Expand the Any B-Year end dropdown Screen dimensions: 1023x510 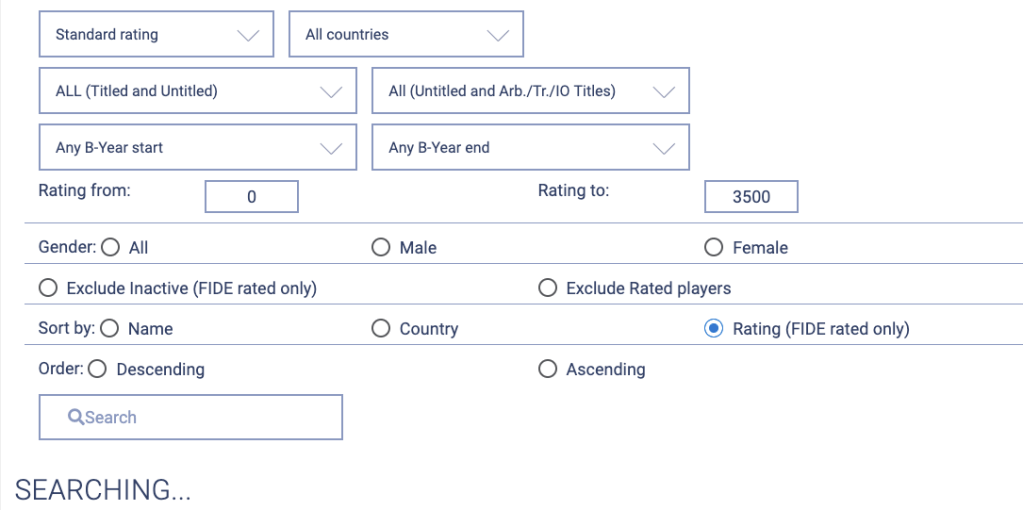(530, 148)
